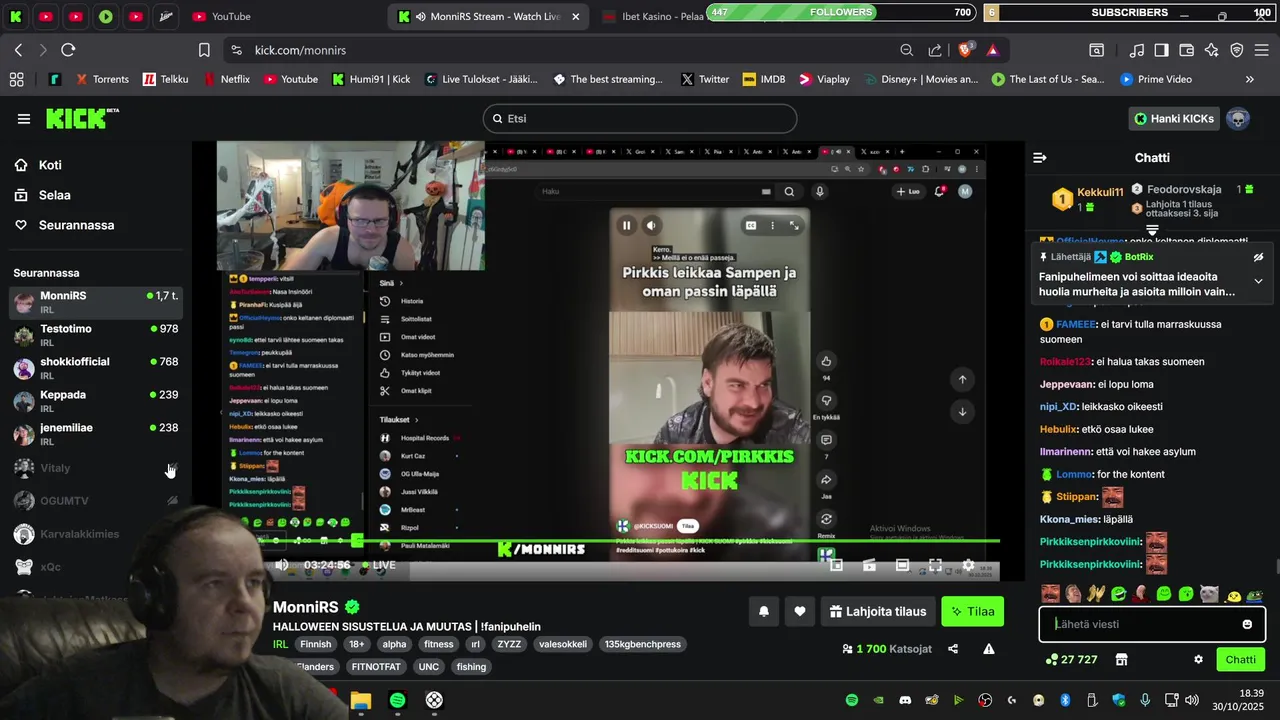The width and height of the screenshot is (1280, 720).
Task: Select the Keppada channel in the sidebar
Action: coord(95,401)
